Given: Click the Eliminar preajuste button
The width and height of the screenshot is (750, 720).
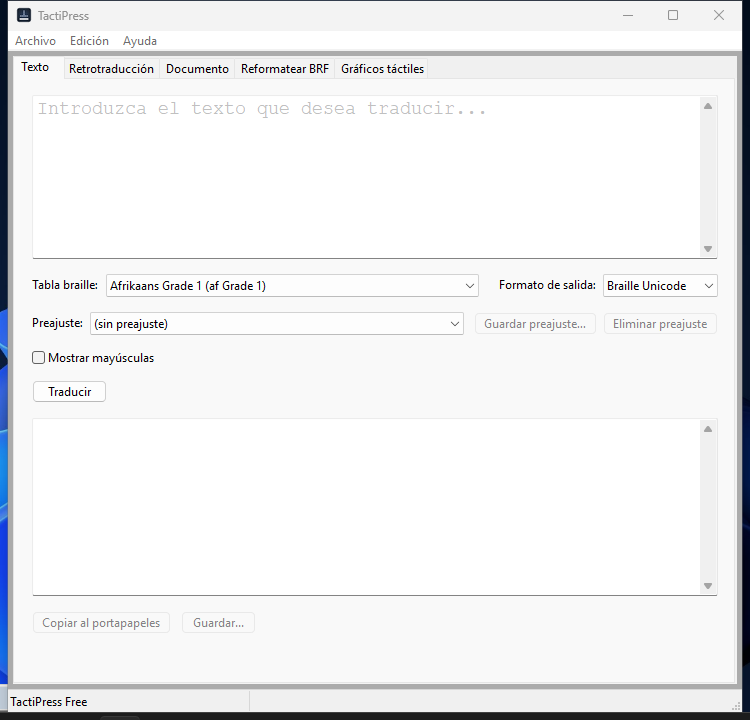Looking at the screenshot, I should pyautogui.click(x=660, y=324).
